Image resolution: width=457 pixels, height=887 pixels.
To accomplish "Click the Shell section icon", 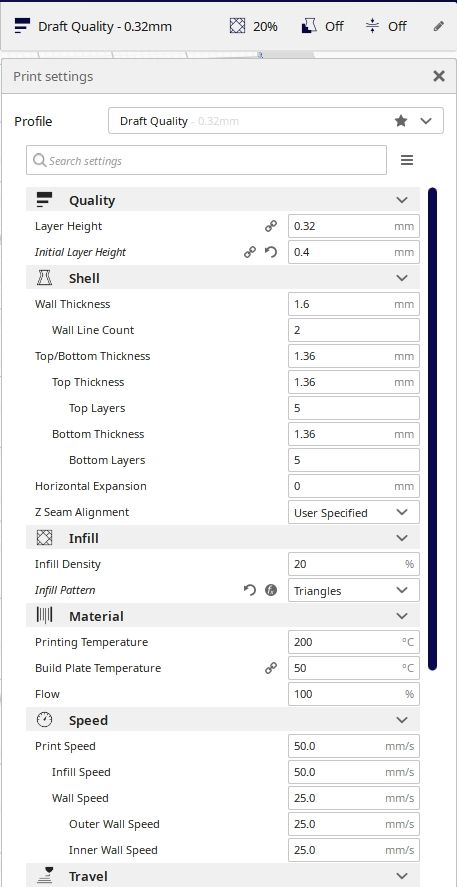I will pyautogui.click(x=44, y=278).
